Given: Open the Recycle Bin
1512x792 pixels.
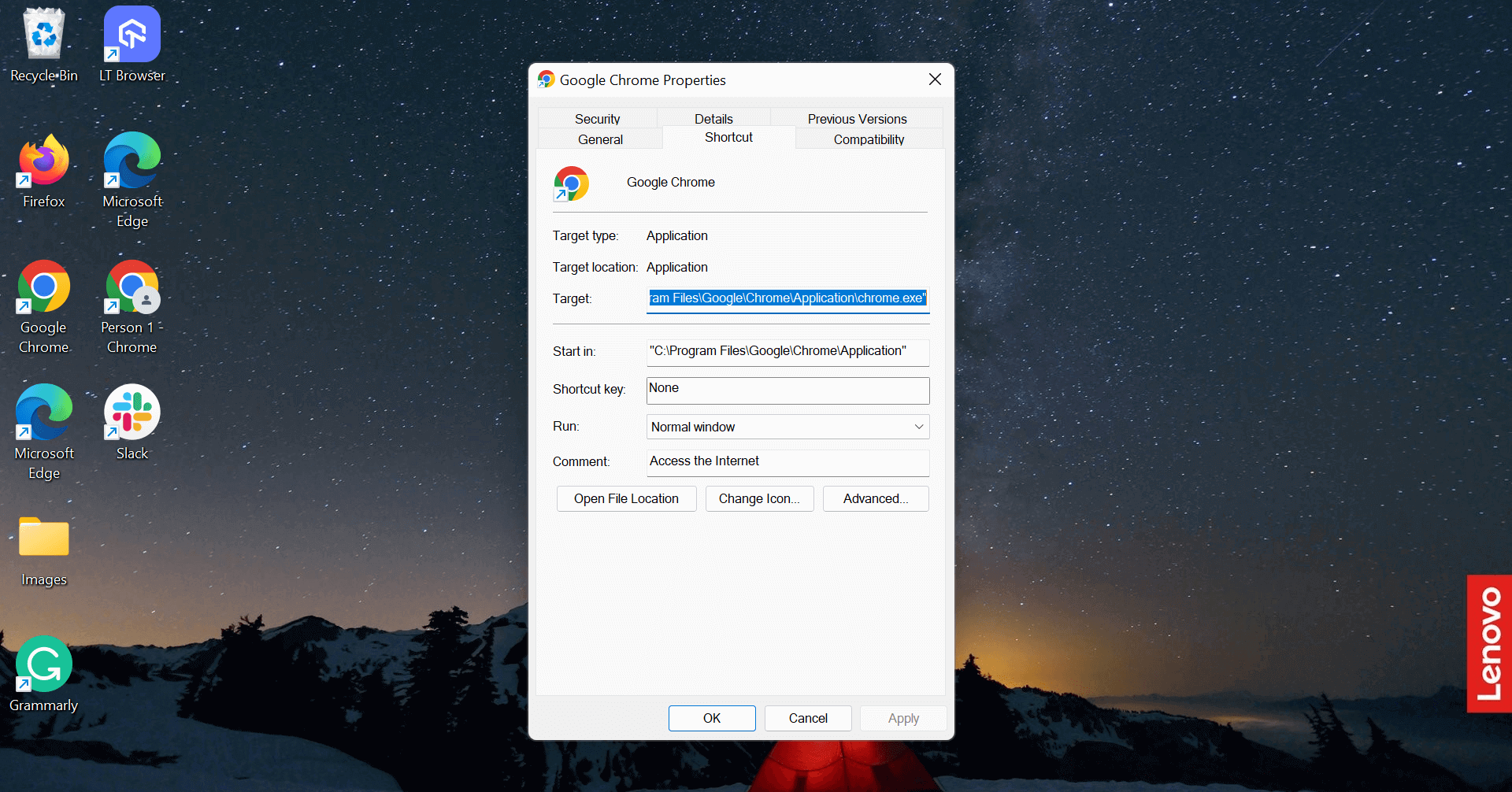Looking at the screenshot, I should 43,35.
